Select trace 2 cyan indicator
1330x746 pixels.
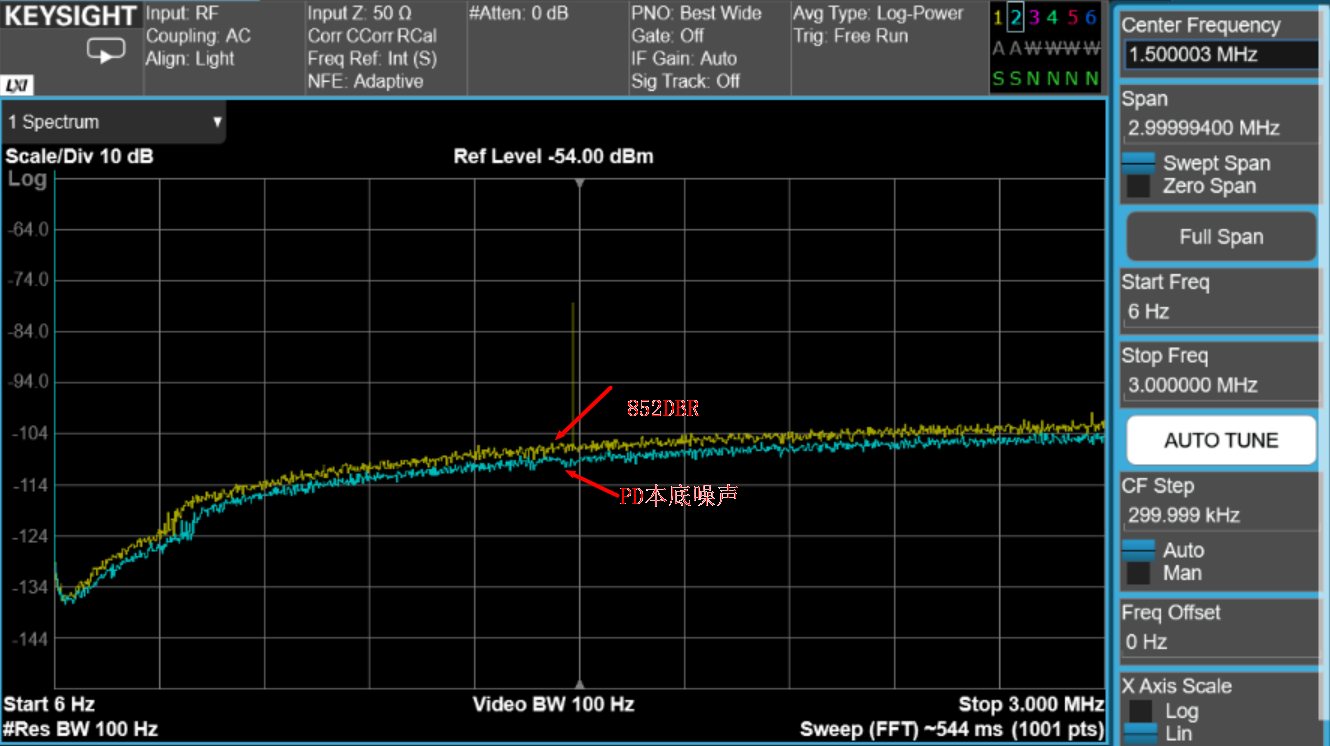click(1016, 17)
